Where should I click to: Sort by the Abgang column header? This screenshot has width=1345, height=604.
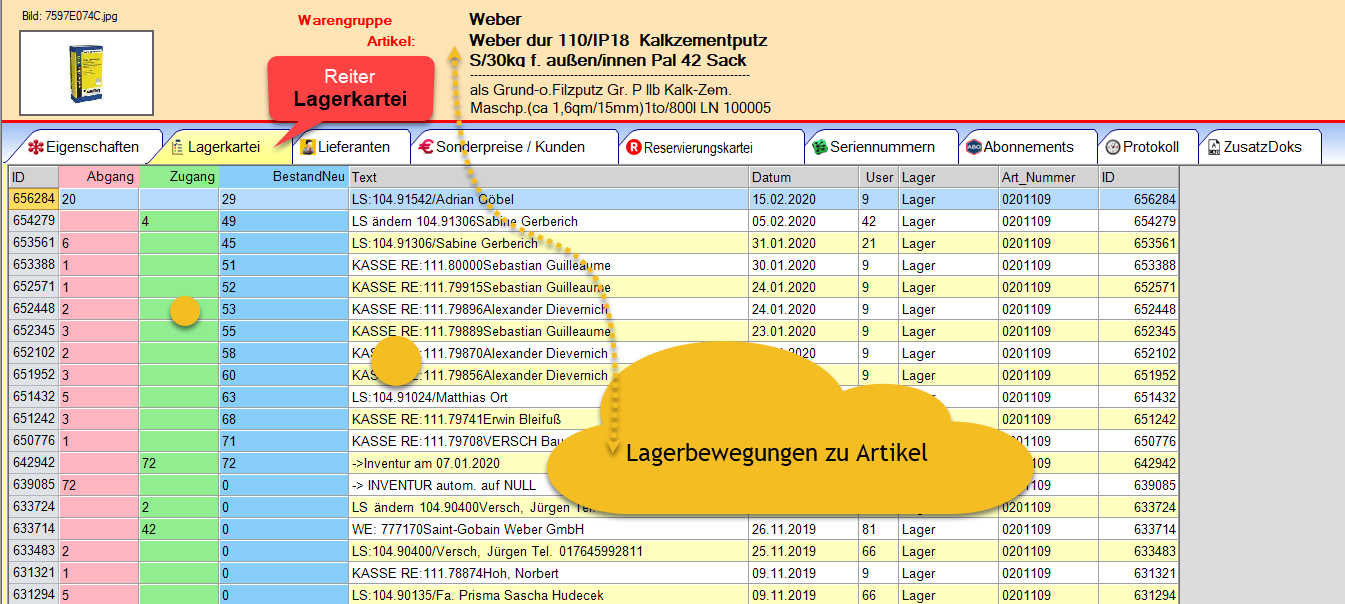point(99,177)
